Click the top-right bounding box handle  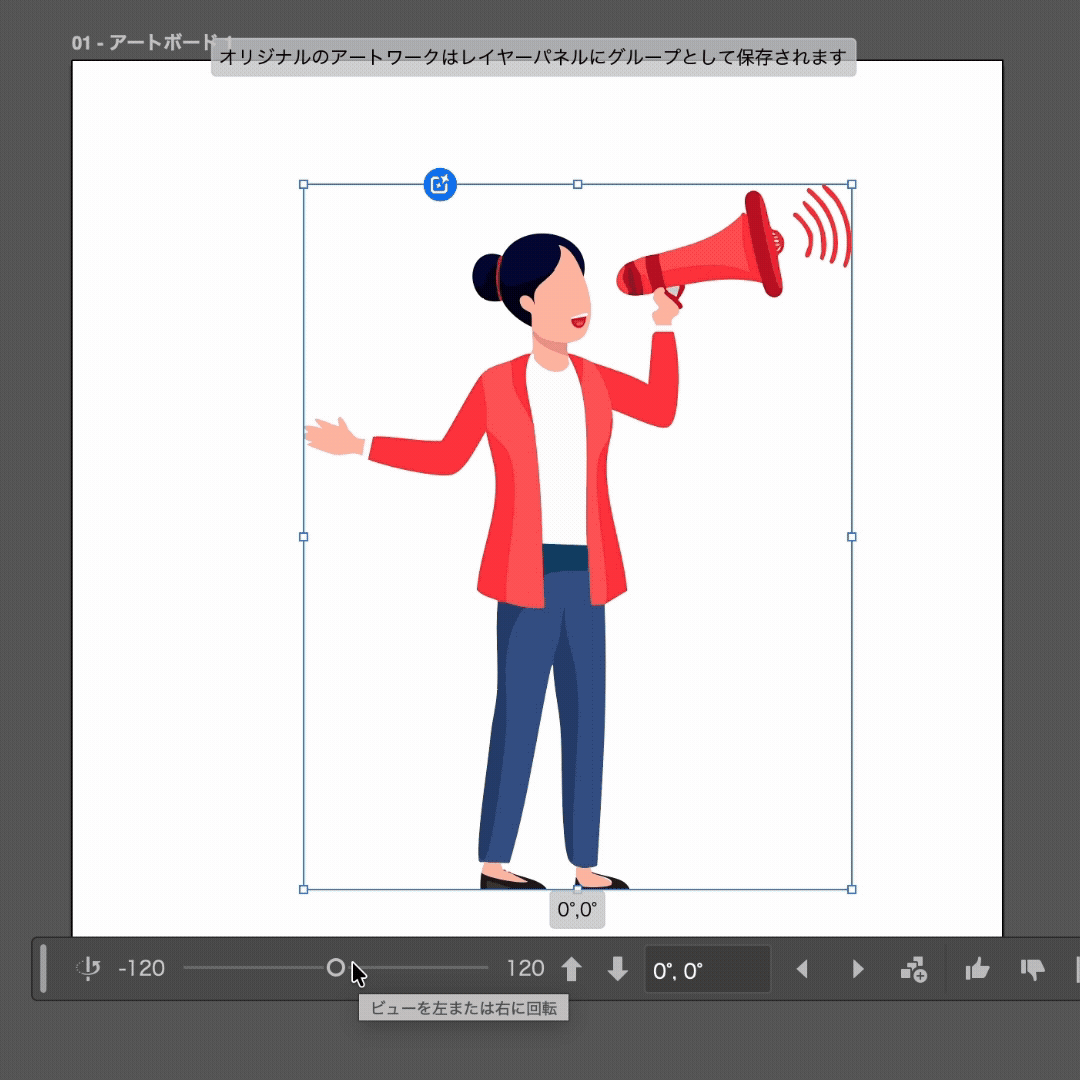click(852, 185)
